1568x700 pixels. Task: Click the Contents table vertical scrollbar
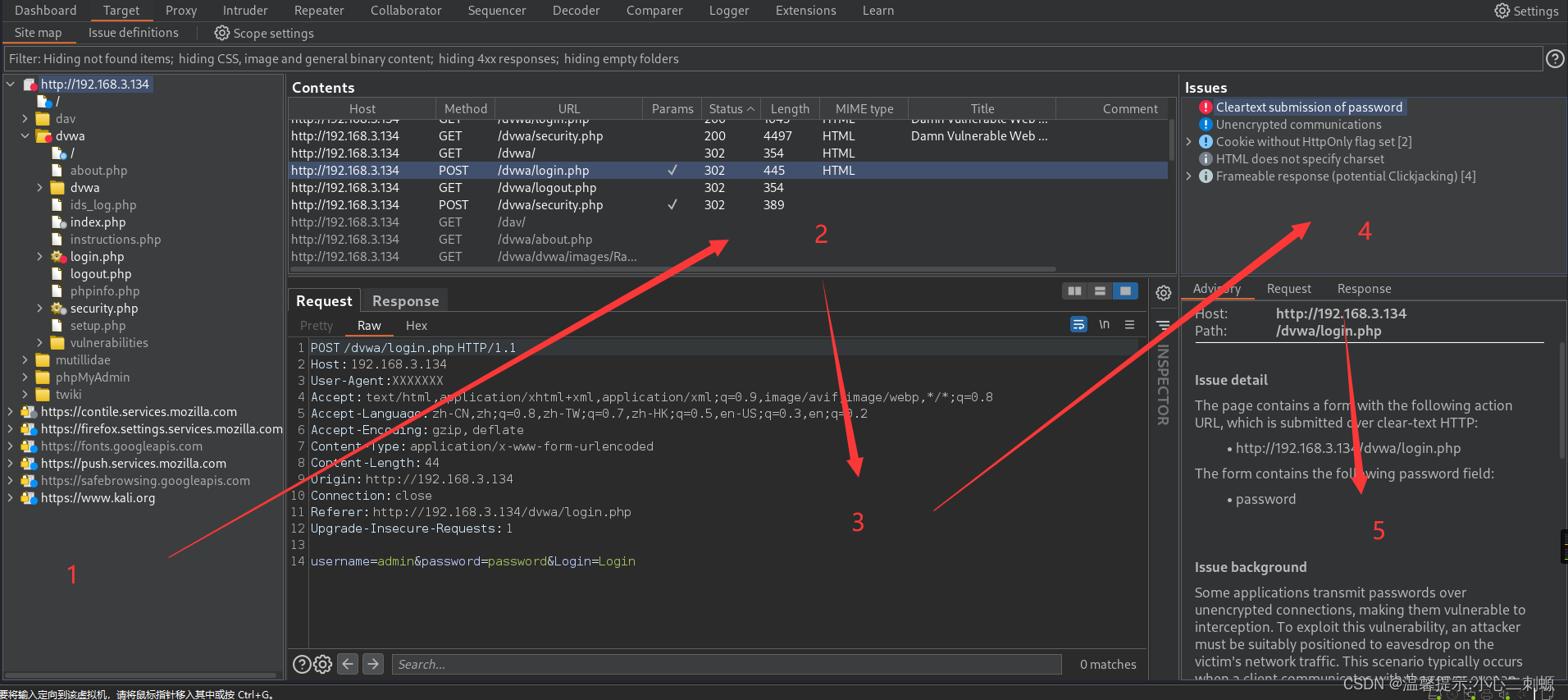pos(1172,141)
